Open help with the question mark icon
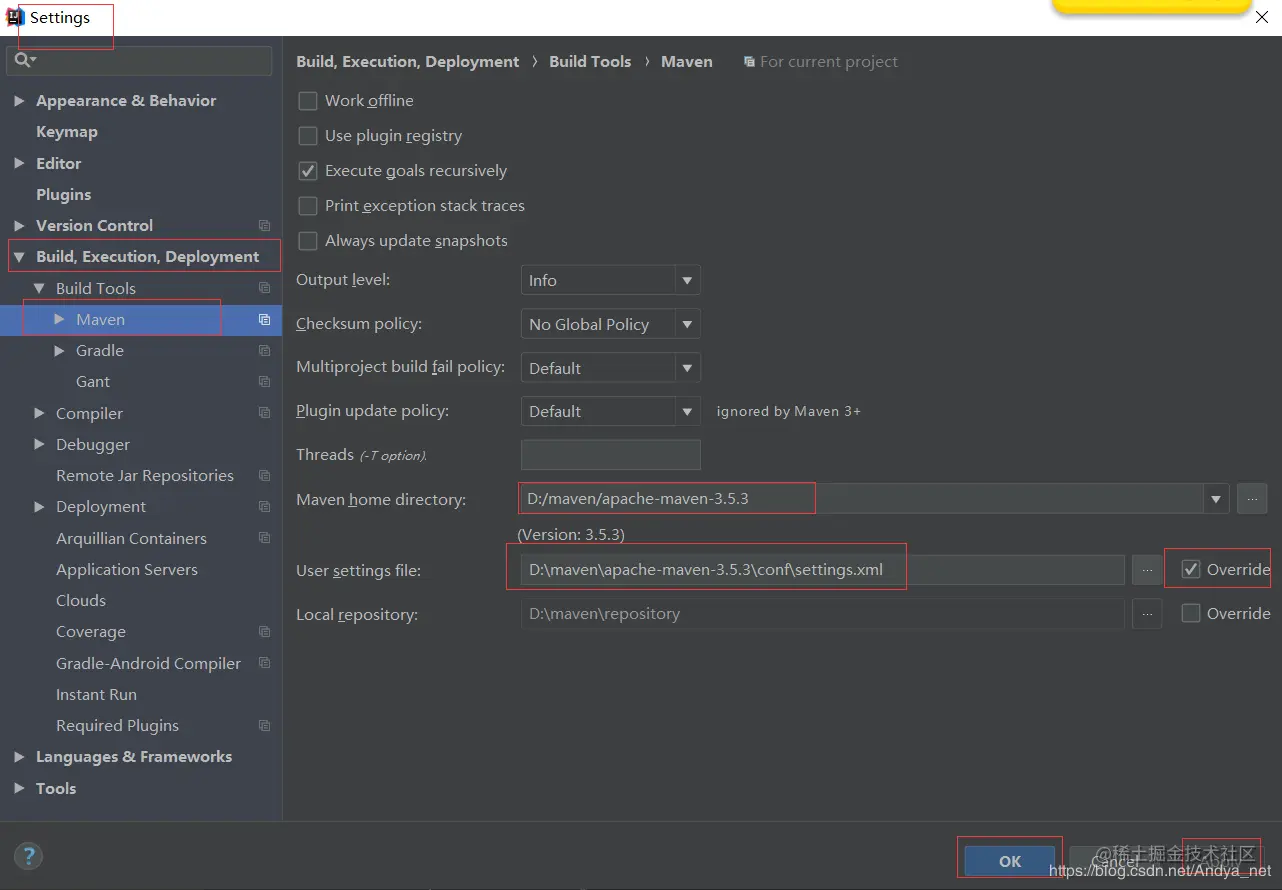This screenshot has height=890, width=1282. (28, 856)
